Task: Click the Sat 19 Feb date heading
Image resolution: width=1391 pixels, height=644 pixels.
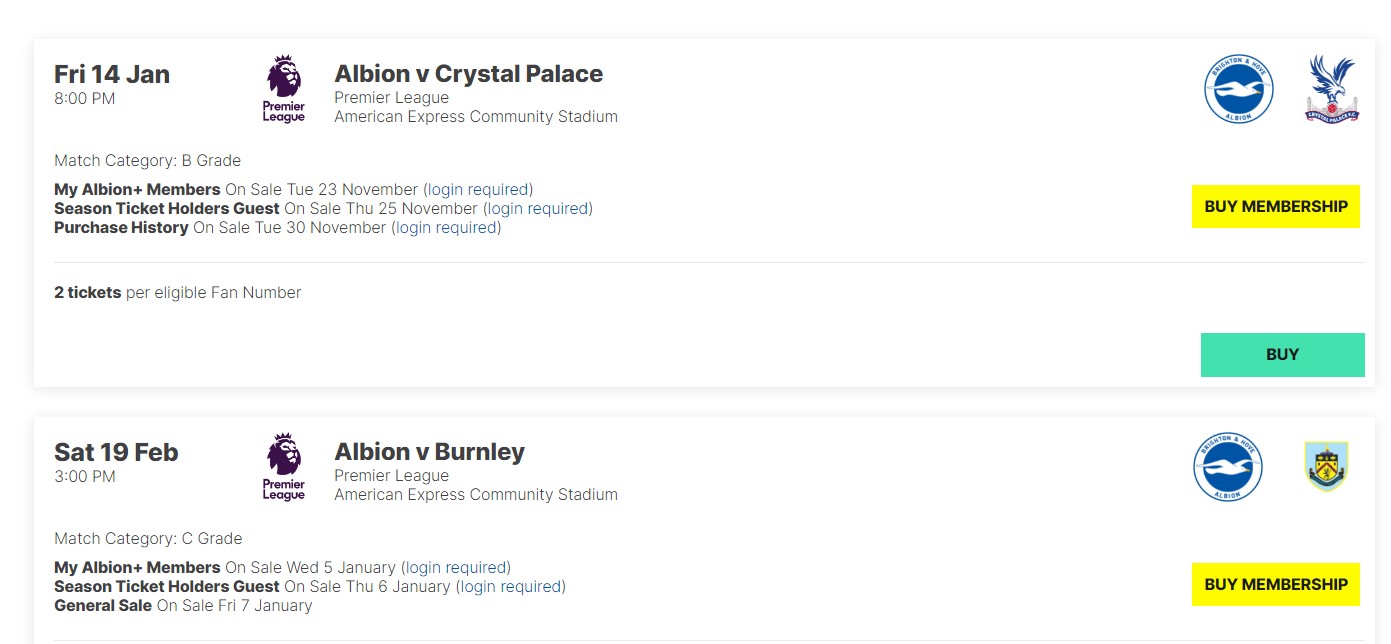Action: [x=116, y=452]
